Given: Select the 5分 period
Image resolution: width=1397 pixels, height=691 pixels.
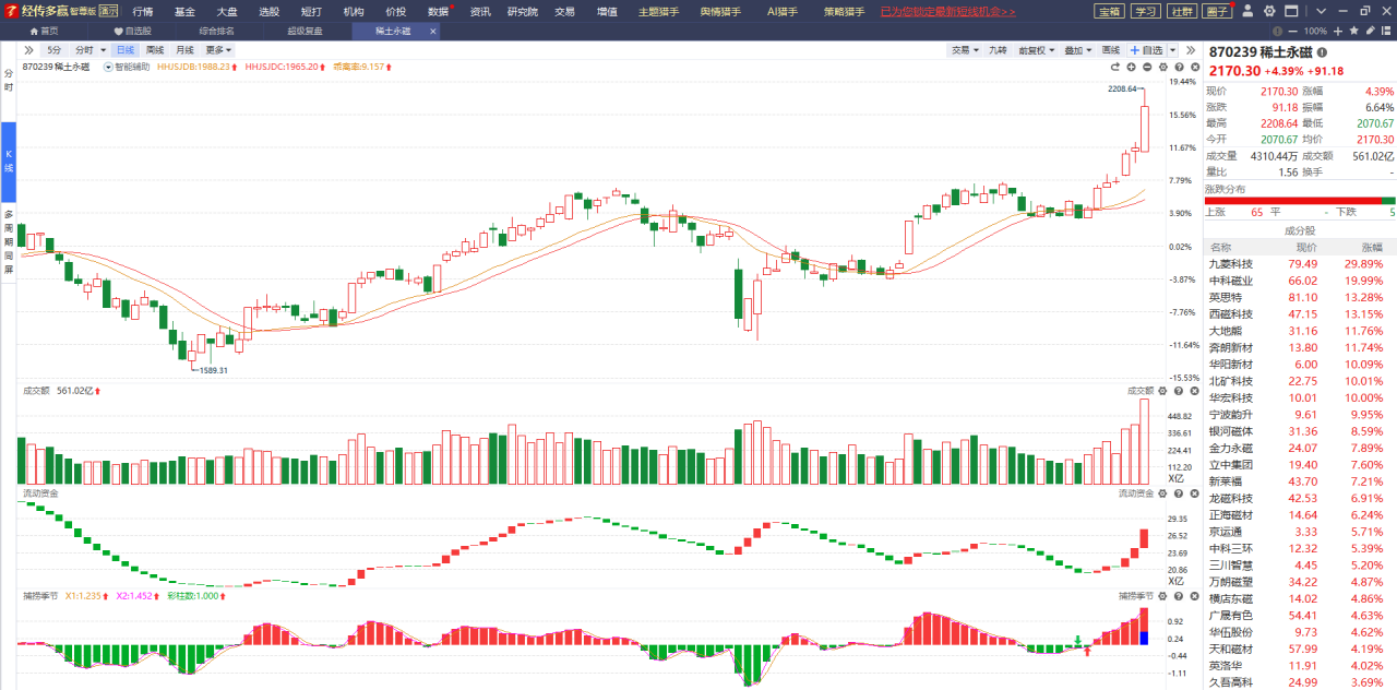Looking at the screenshot, I should (54, 50).
